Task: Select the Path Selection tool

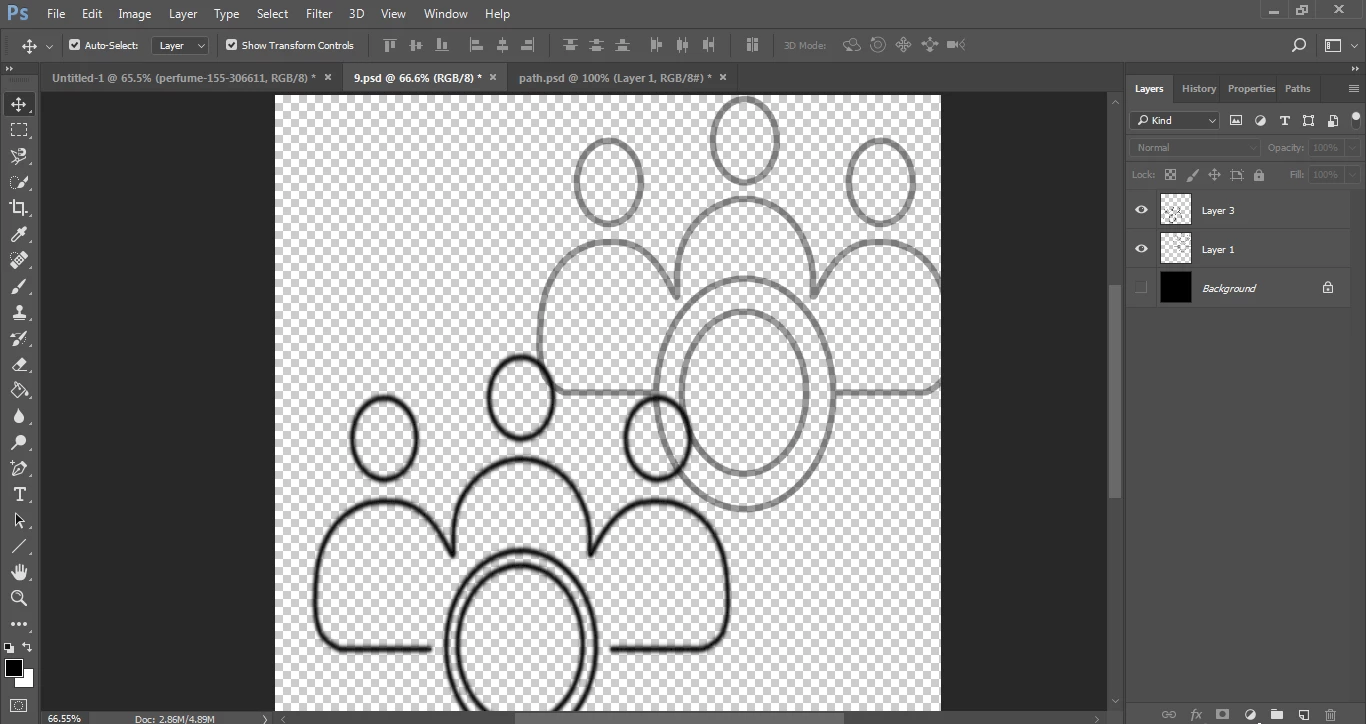Action: 19,520
